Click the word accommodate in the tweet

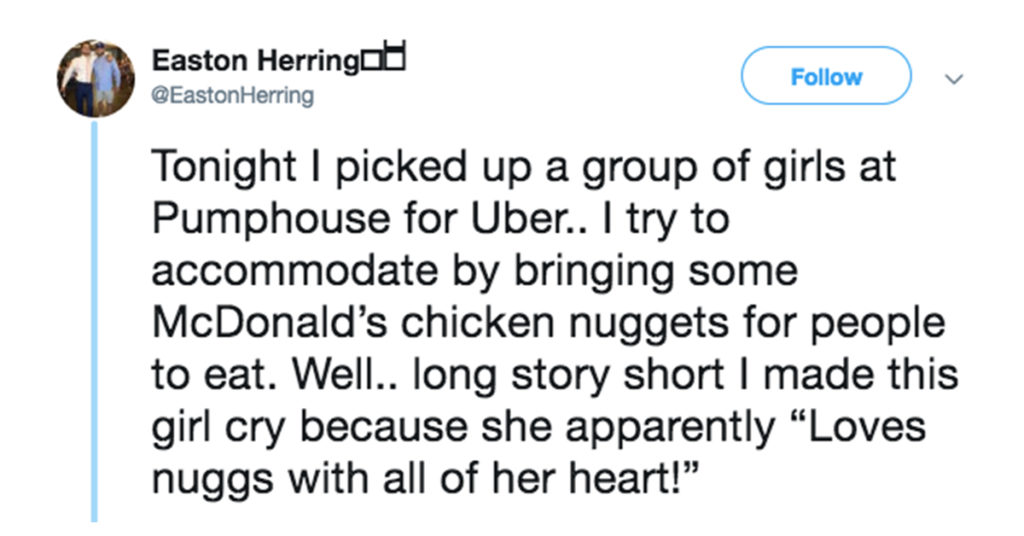click(295, 272)
